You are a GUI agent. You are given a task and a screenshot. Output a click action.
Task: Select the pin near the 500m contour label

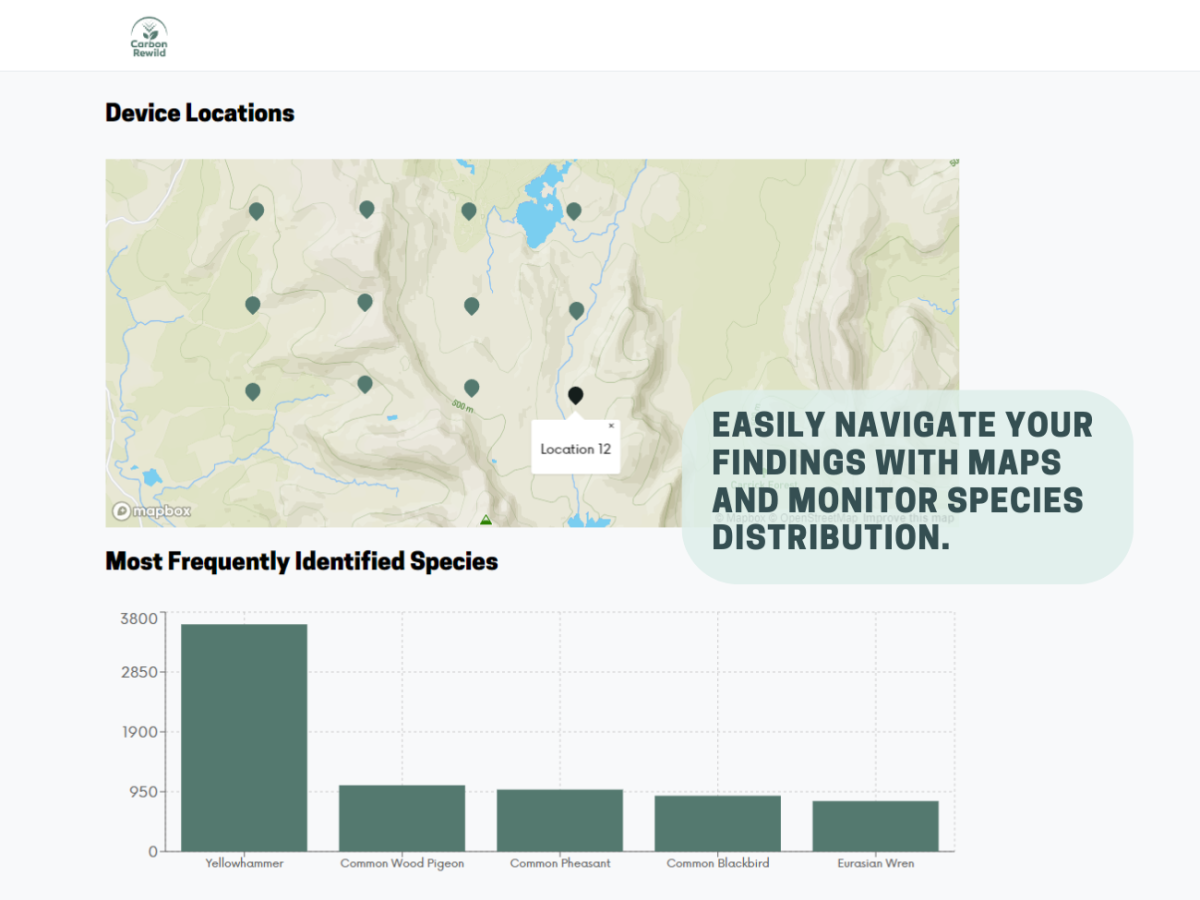click(x=471, y=387)
